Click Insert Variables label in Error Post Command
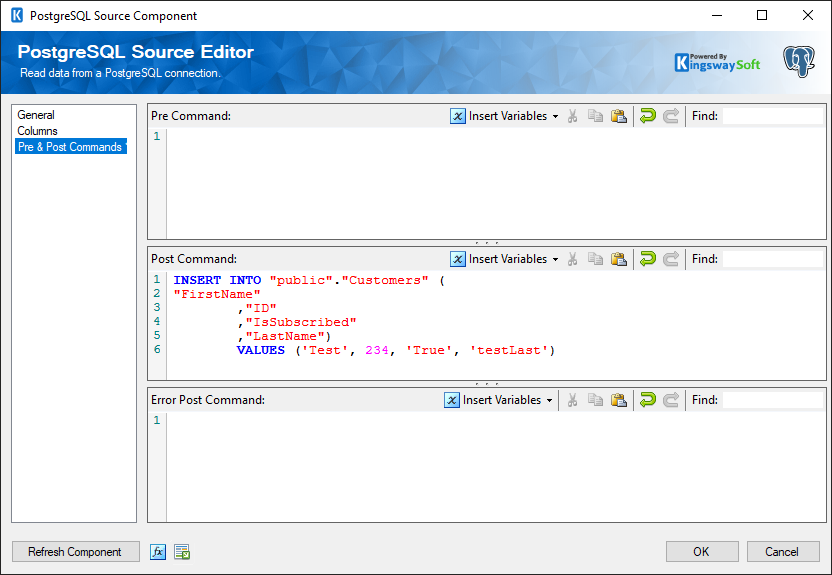 click(502, 400)
